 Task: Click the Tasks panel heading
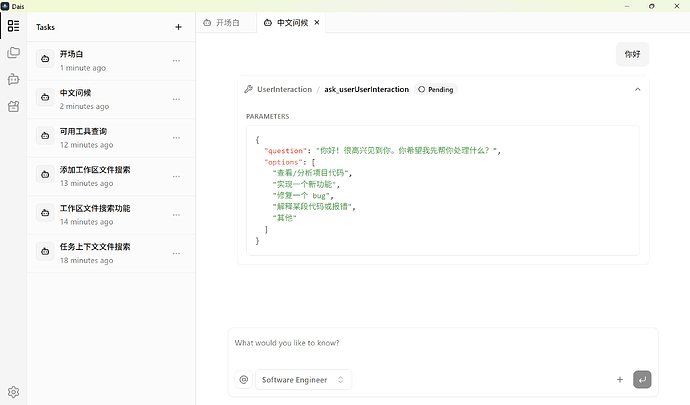coord(45,27)
